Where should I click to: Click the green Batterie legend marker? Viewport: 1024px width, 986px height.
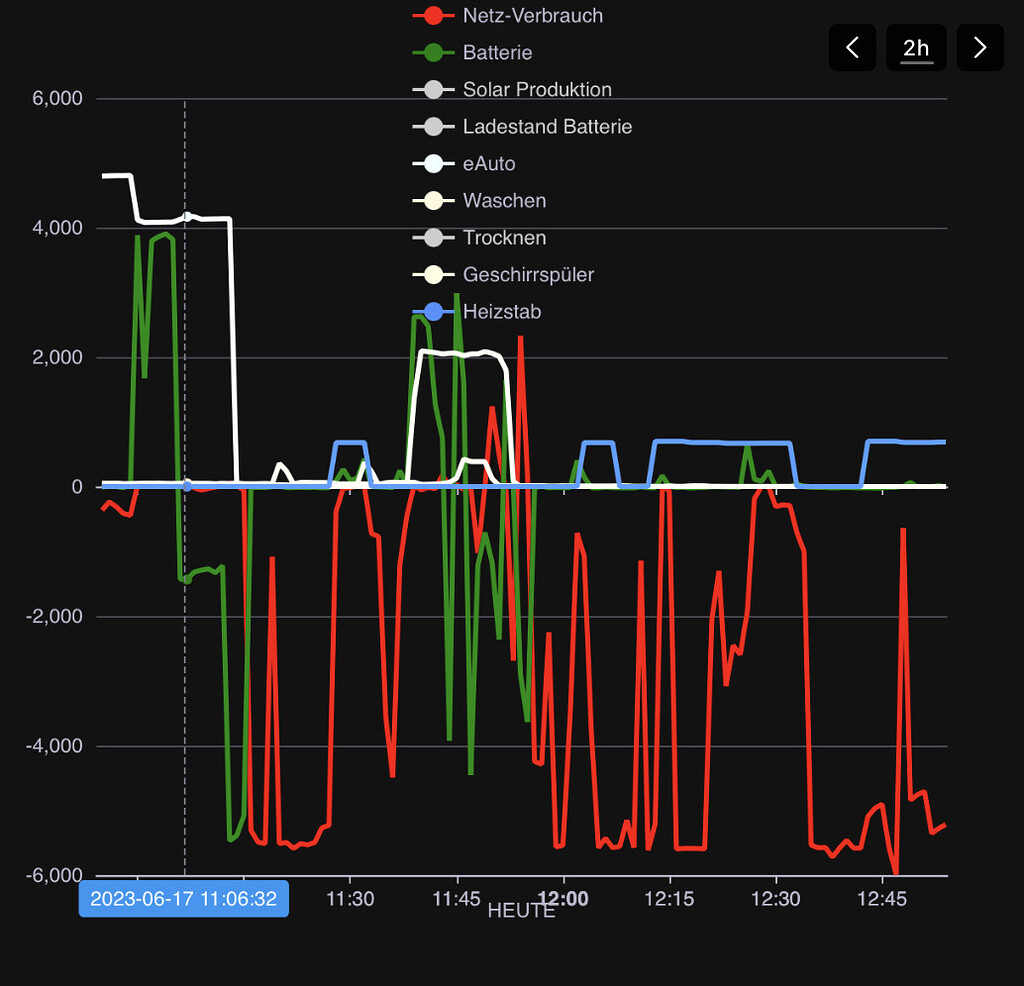tap(434, 52)
